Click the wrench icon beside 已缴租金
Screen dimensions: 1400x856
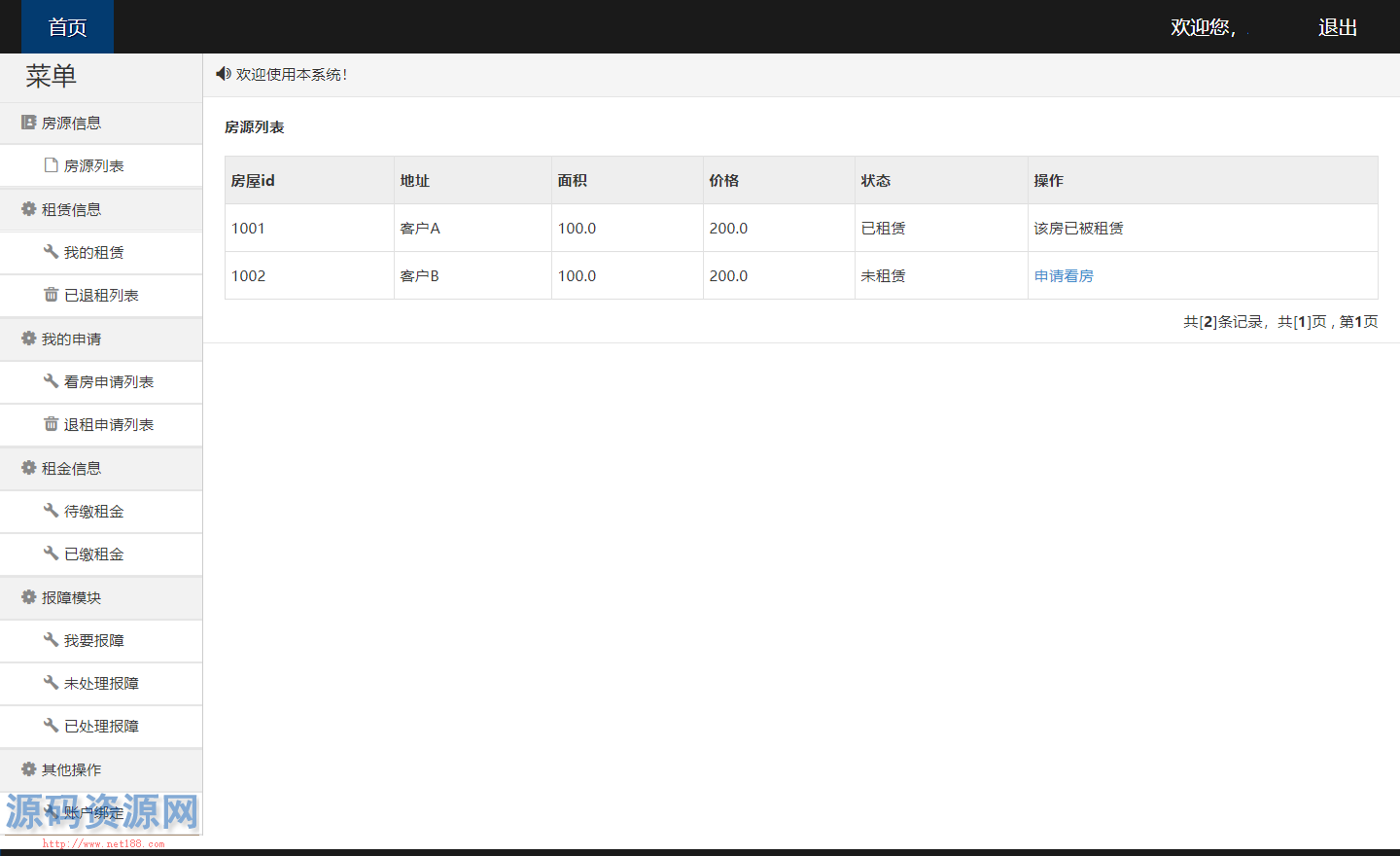[51, 553]
